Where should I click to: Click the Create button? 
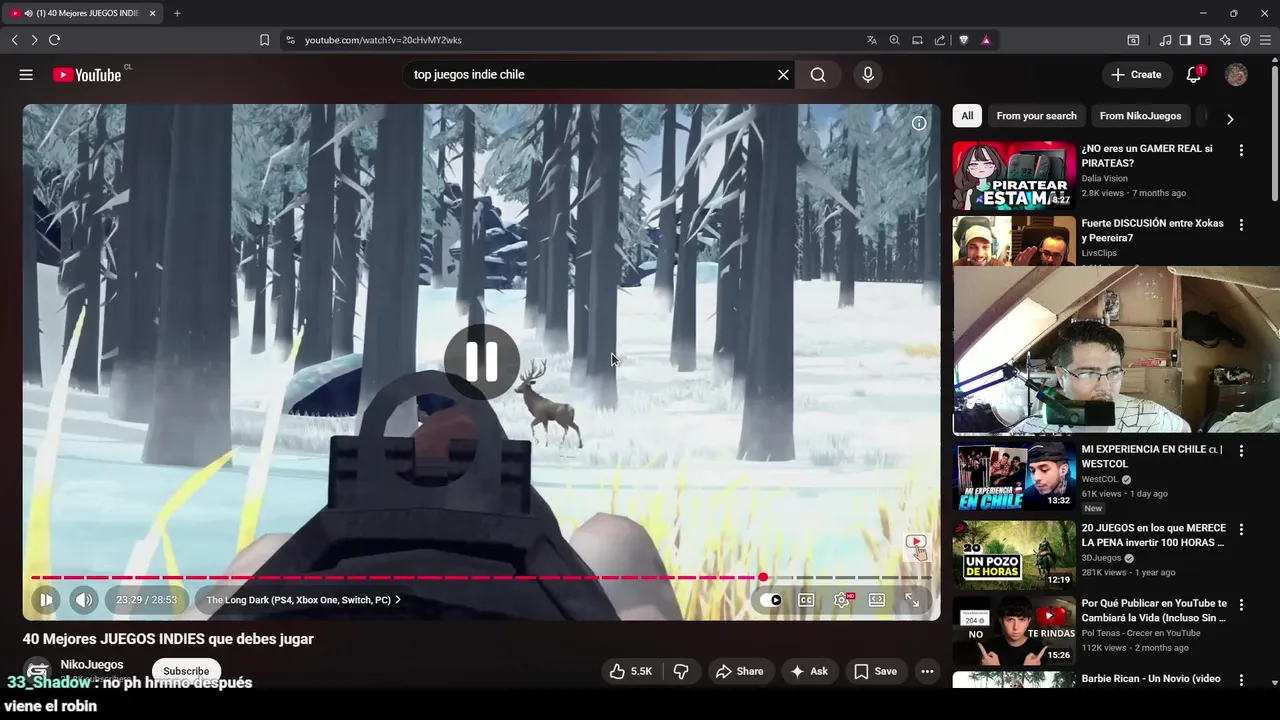[1136, 75]
